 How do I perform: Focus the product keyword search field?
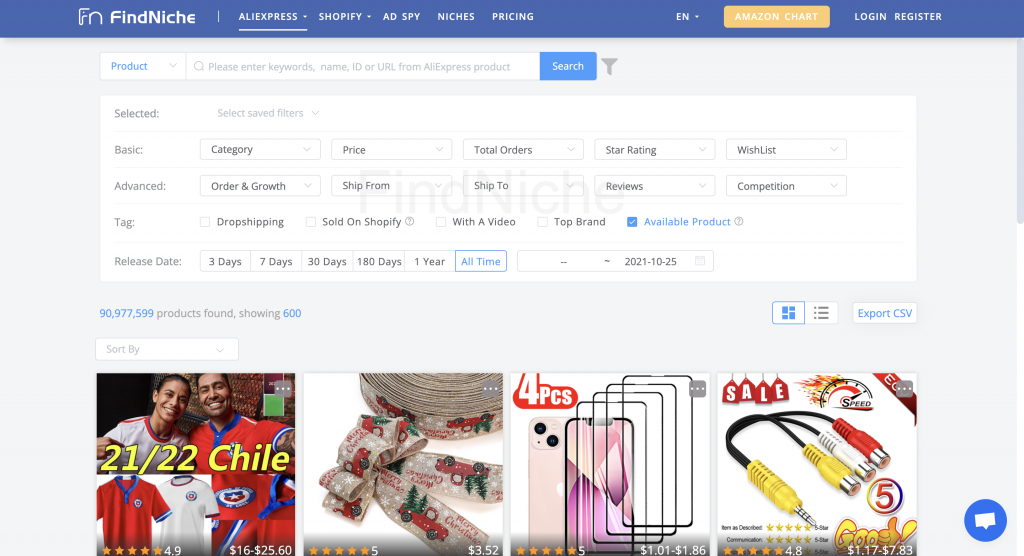point(363,66)
